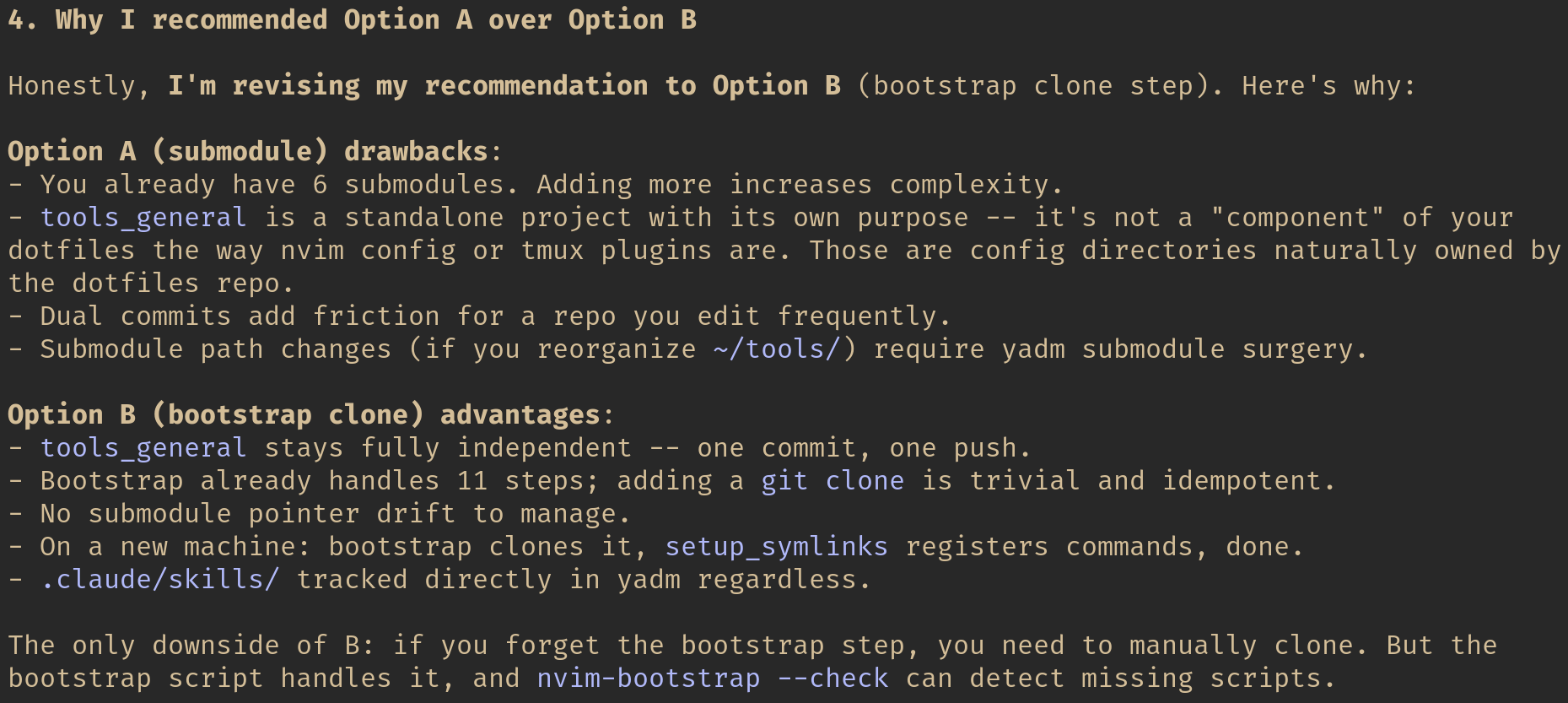Click the "Option A (submodule) drawbacks" heading
This screenshot has height=703, width=1568.
pyautogui.click(x=247, y=151)
